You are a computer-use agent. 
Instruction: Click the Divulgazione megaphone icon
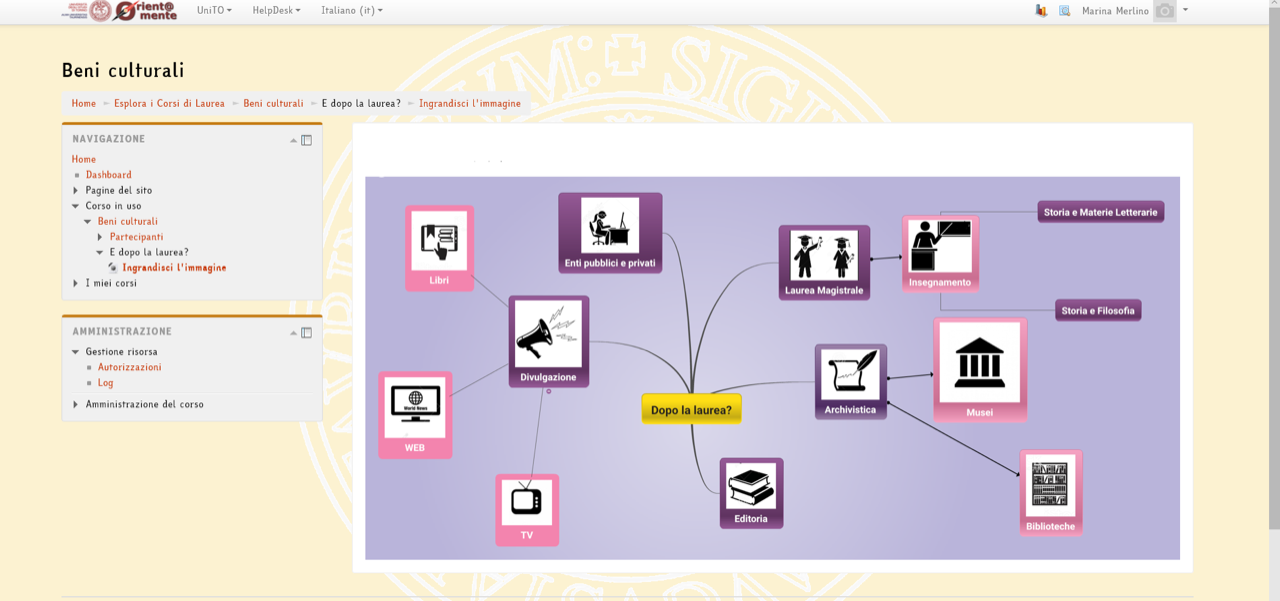pyautogui.click(x=548, y=334)
